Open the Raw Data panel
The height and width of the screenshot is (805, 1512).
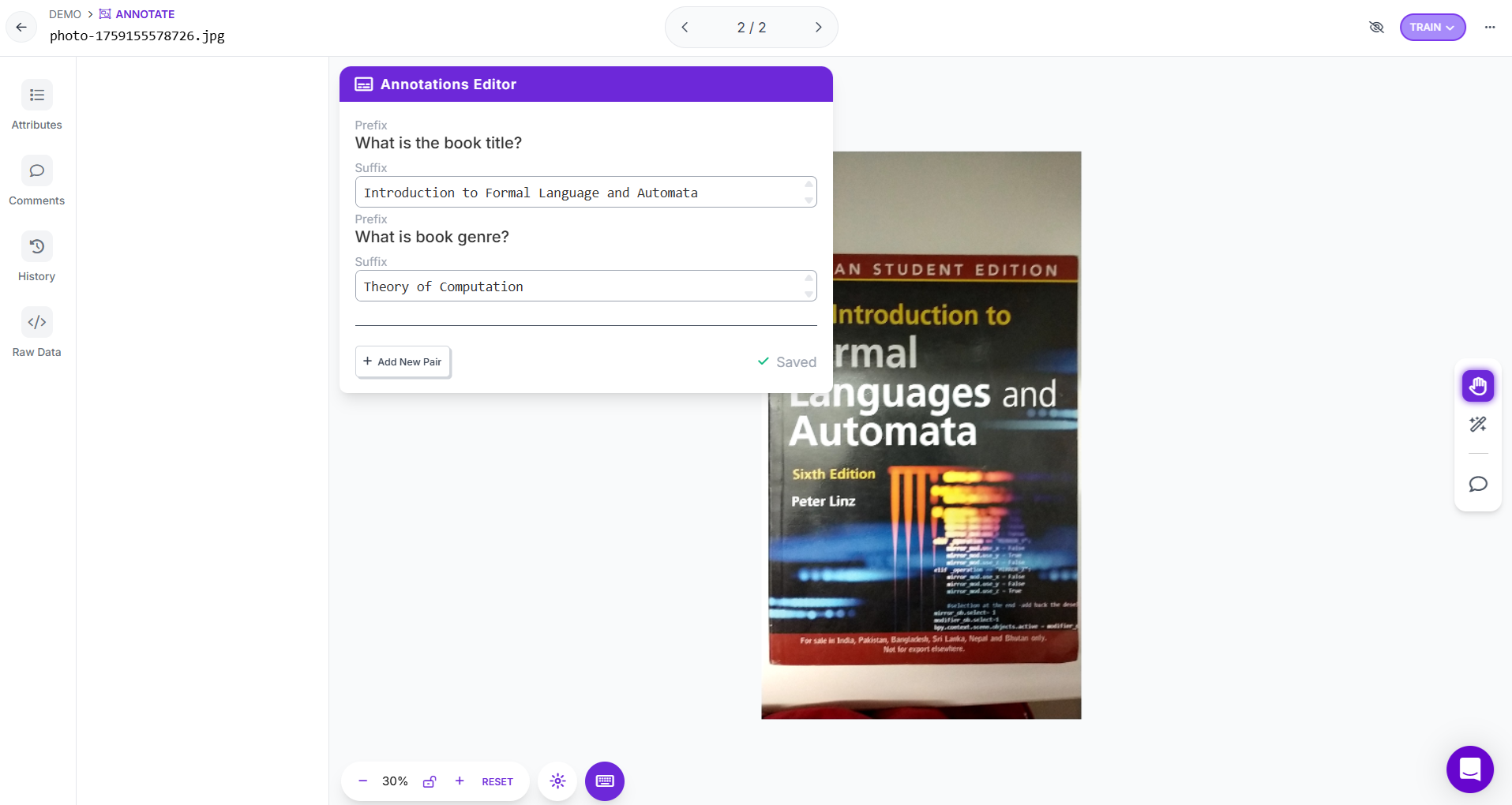36,332
